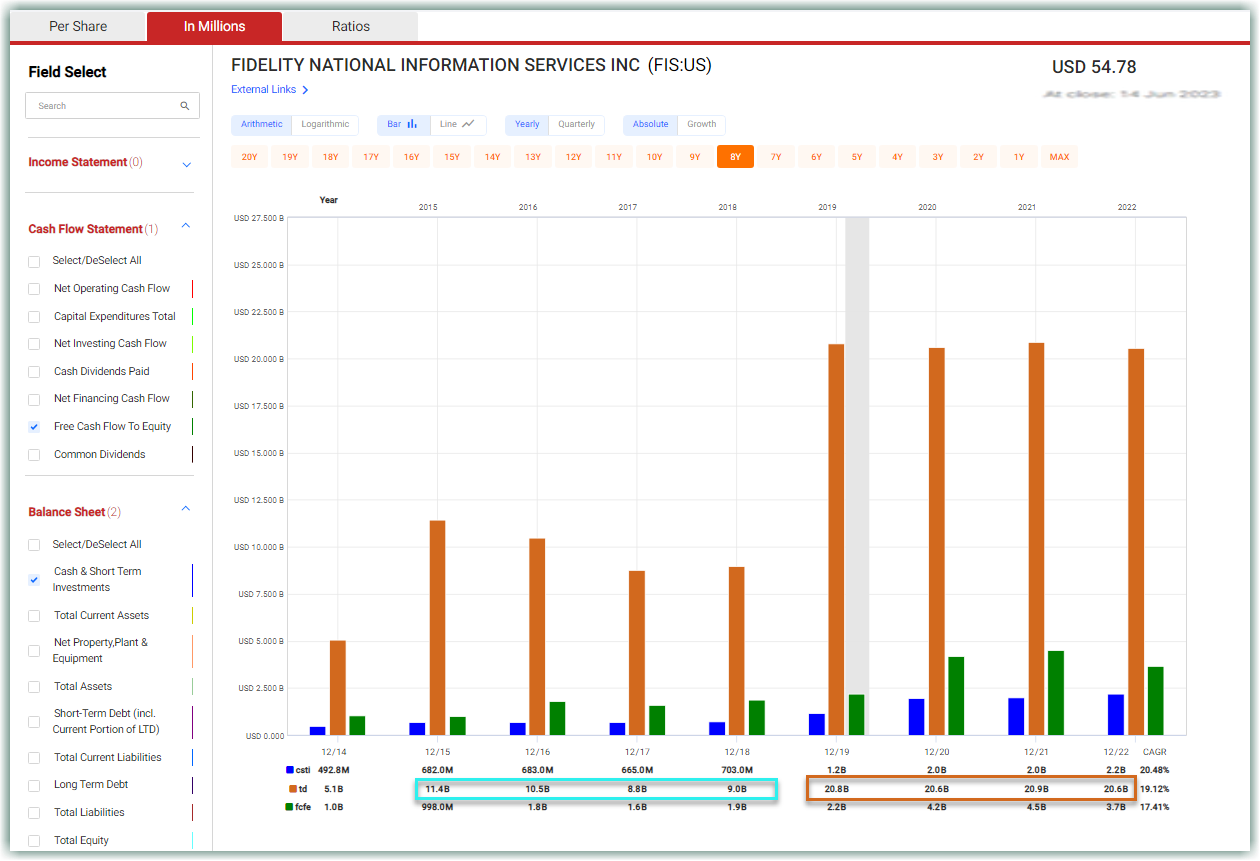Check Total Current Assets
Viewport: 1260px width, 861px height.
coord(34,616)
